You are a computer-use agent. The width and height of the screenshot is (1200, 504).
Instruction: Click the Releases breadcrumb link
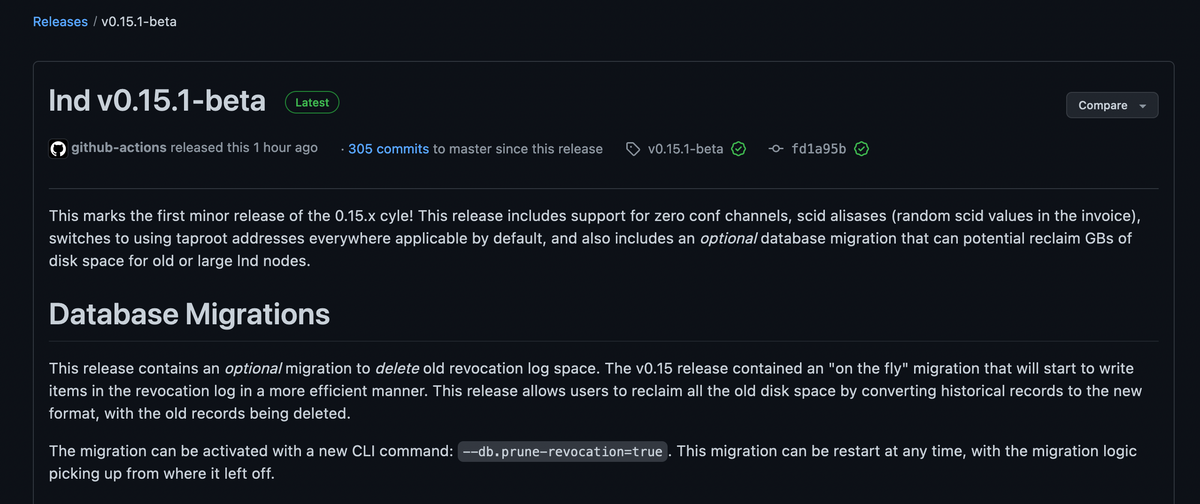coord(60,21)
